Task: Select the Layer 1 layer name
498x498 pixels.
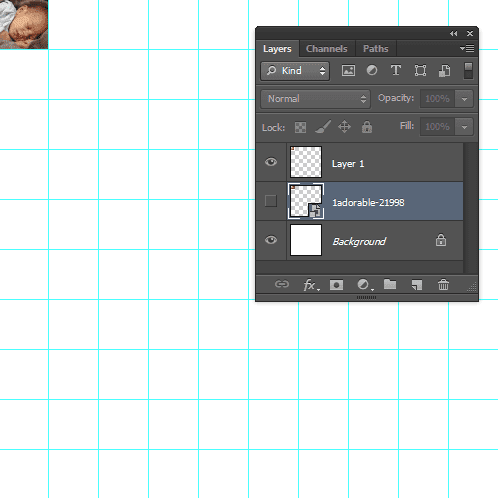Action: click(348, 164)
